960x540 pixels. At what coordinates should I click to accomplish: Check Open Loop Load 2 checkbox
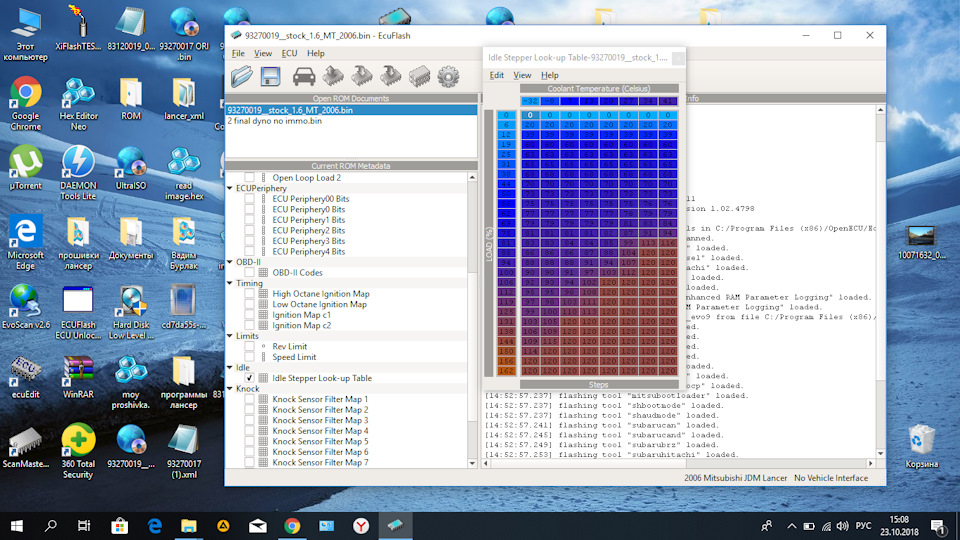point(249,178)
